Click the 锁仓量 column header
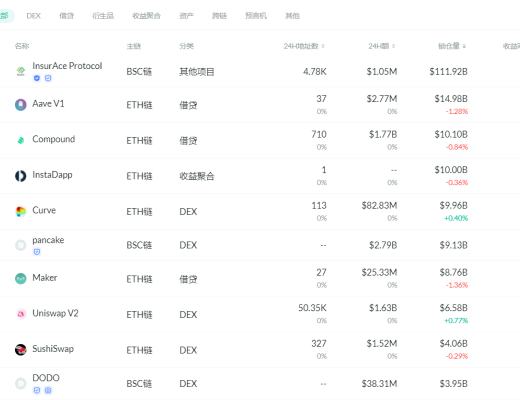 point(449,46)
